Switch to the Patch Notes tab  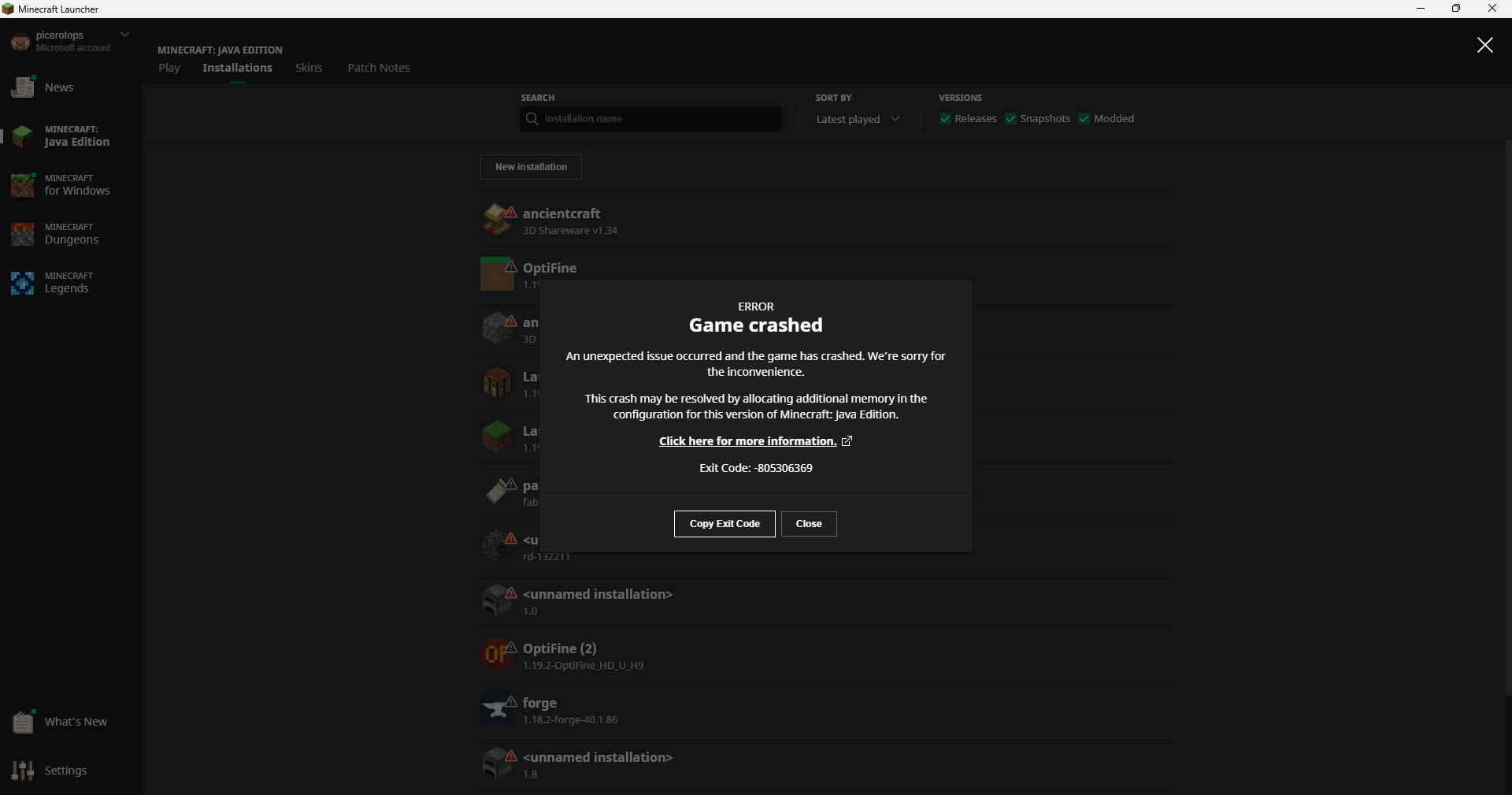[x=379, y=68]
